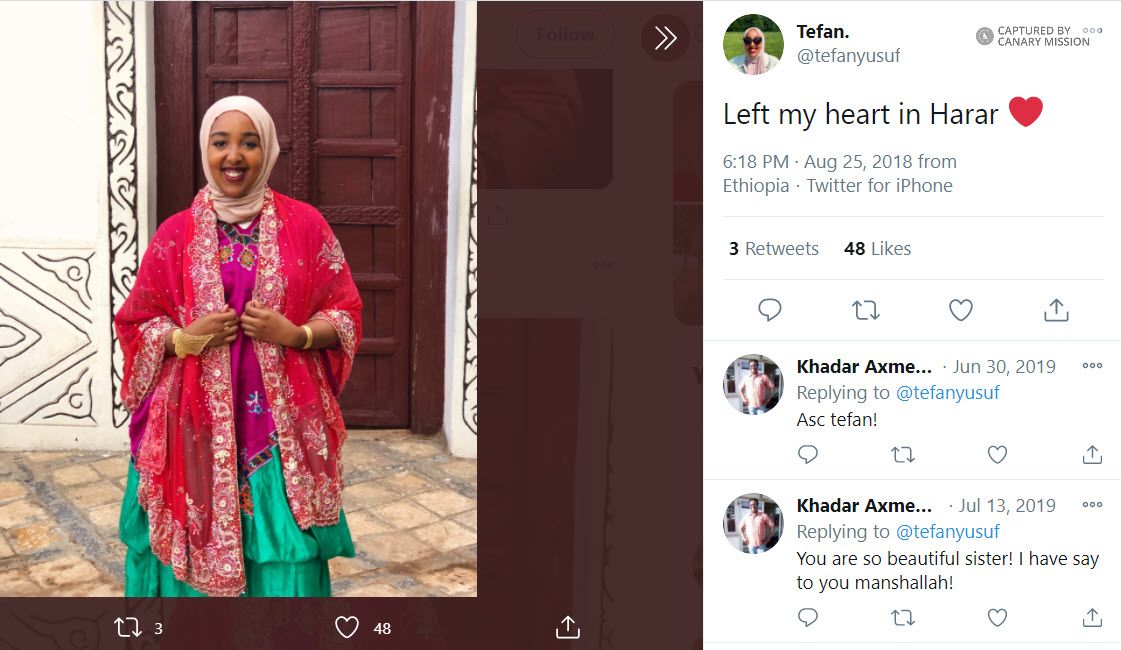Open the three-dot menu on the Jul 13 reply
This screenshot has width=1121, height=650.
pos(1090,505)
